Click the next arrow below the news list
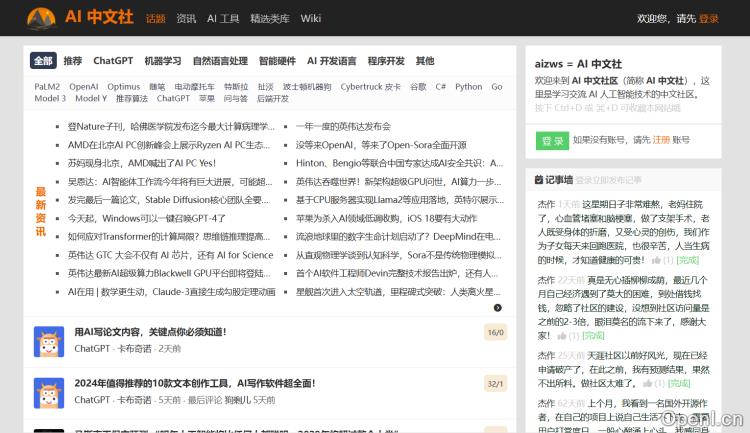Screen dimensions: 750x433 click(498, 308)
